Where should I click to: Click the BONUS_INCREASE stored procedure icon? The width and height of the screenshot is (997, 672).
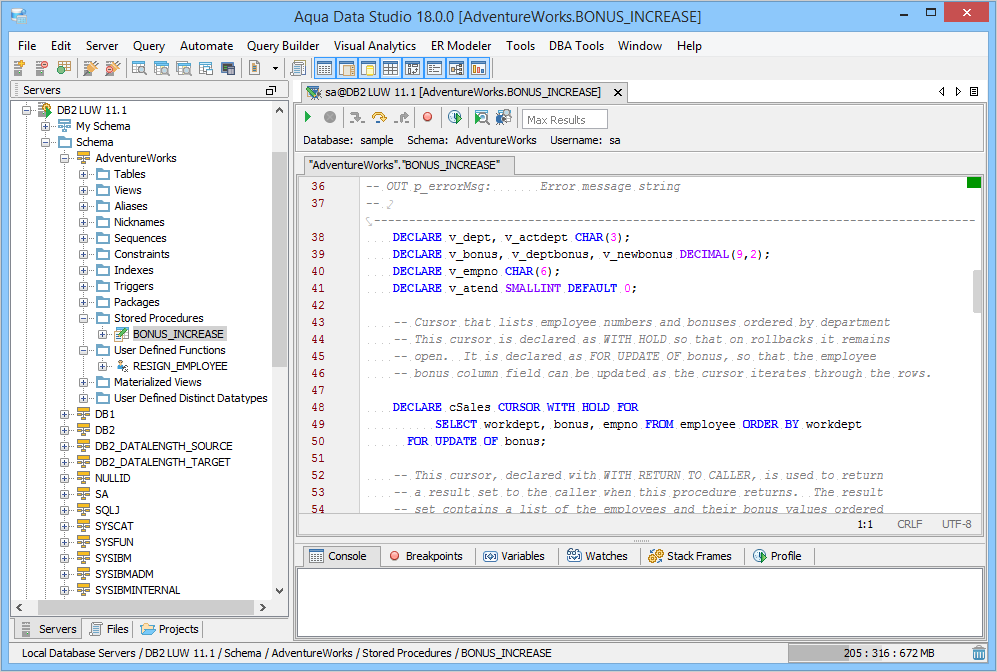[x=121, y=334]
